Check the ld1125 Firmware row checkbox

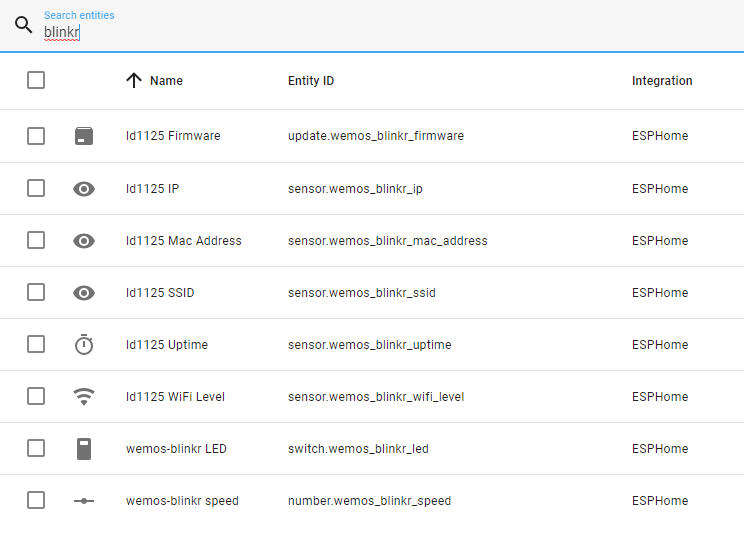(36, 136)
